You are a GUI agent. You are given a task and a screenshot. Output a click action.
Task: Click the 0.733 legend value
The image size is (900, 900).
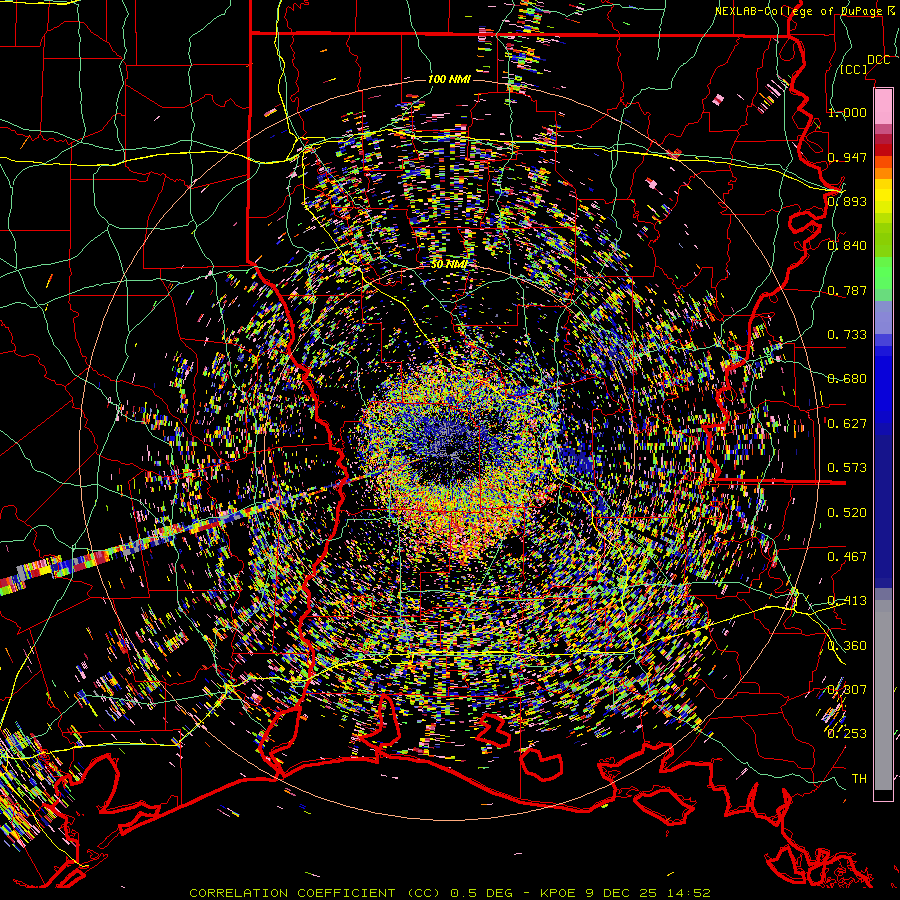point(847,335)
